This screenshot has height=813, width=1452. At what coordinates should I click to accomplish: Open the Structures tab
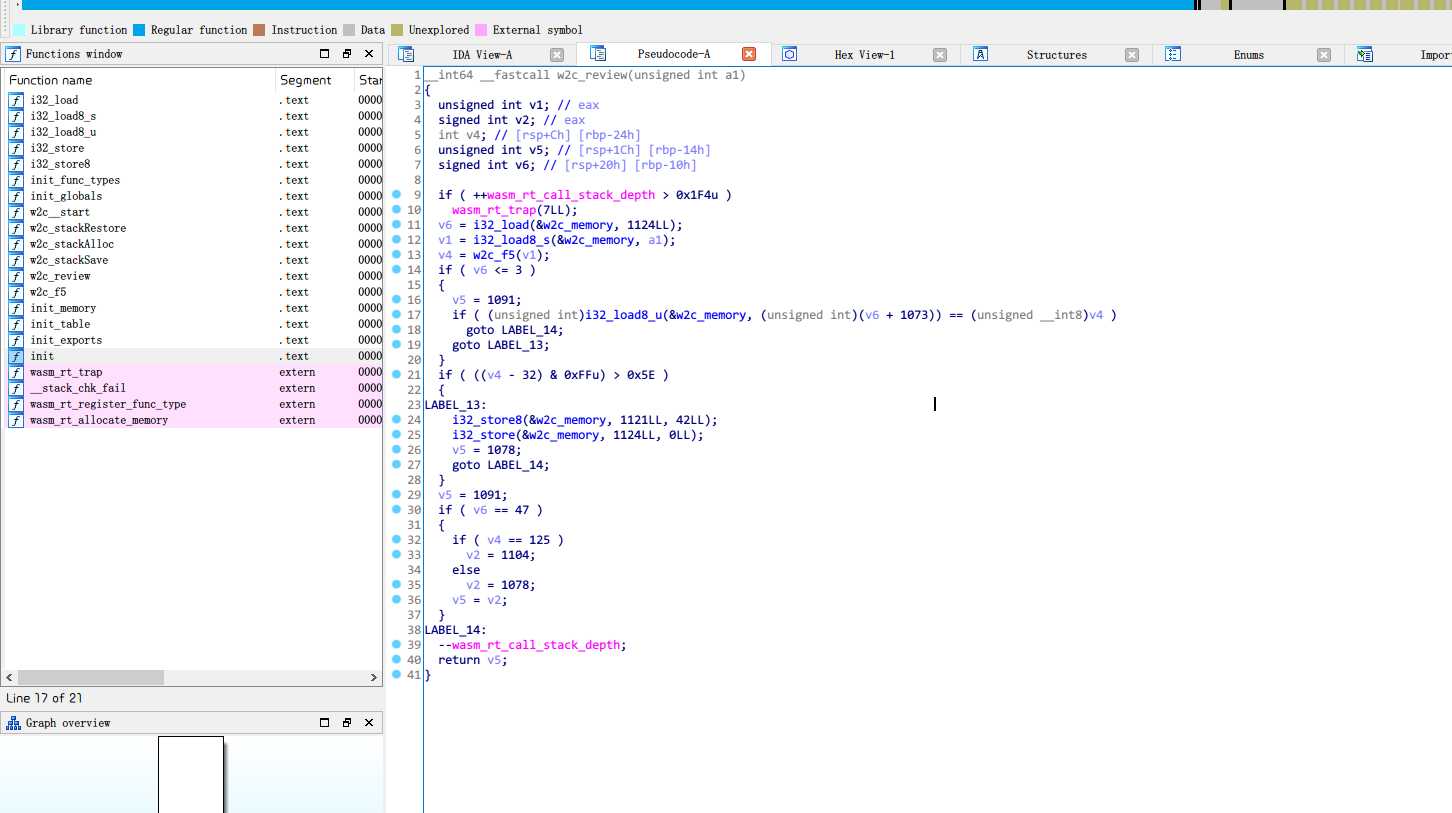click(1056, 55)
